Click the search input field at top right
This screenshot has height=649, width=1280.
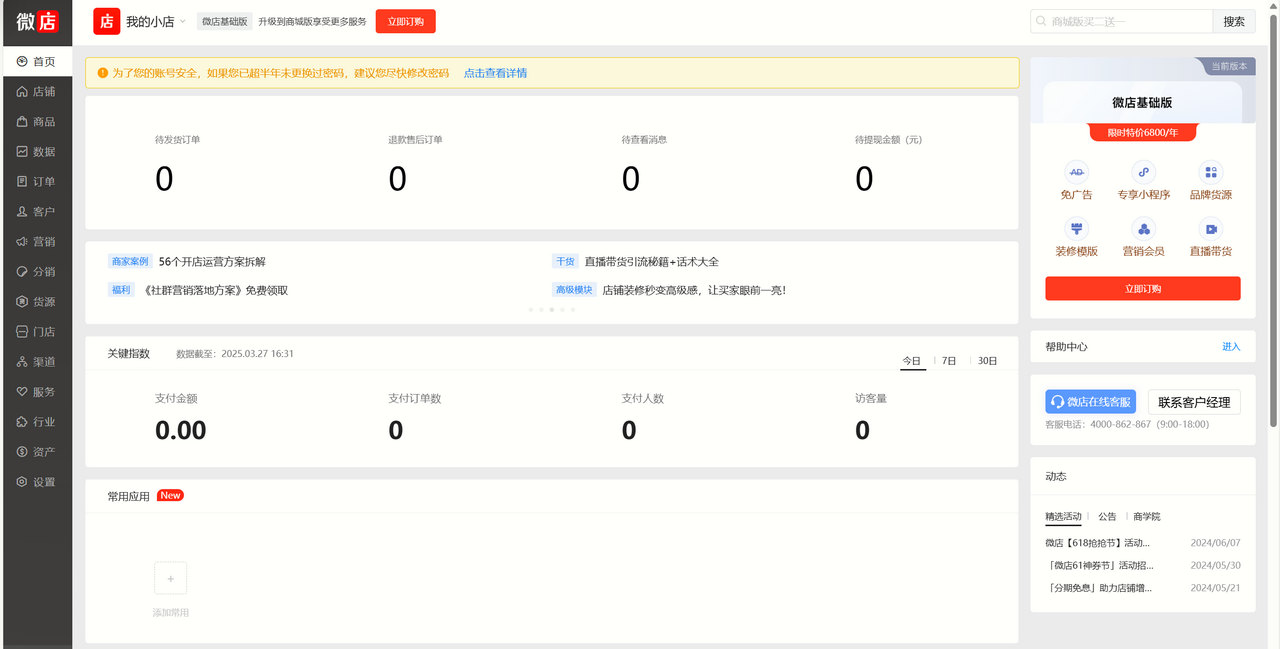[x=1120, y=20]
